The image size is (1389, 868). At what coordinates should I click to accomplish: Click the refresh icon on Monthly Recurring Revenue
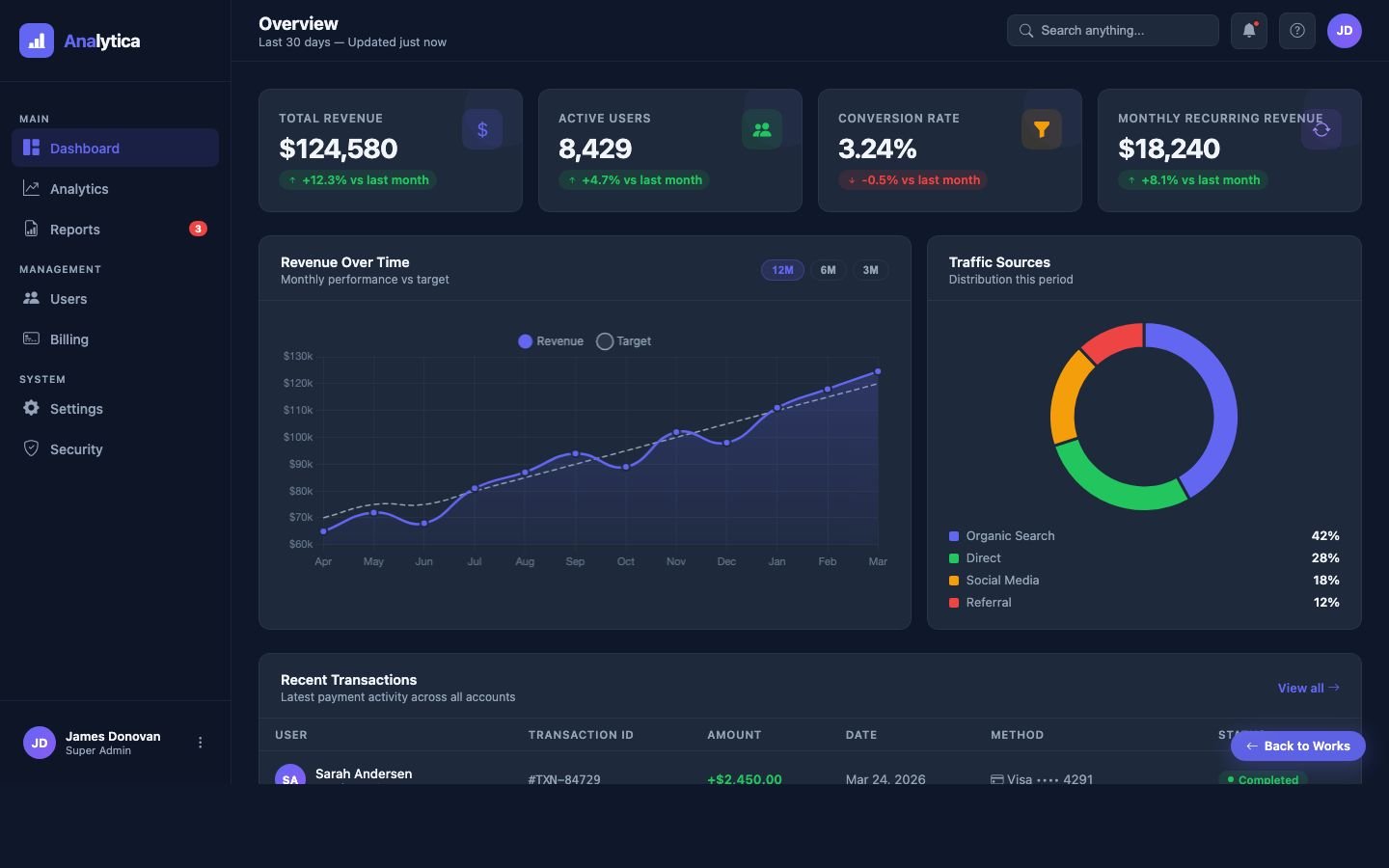[1321, 129]
